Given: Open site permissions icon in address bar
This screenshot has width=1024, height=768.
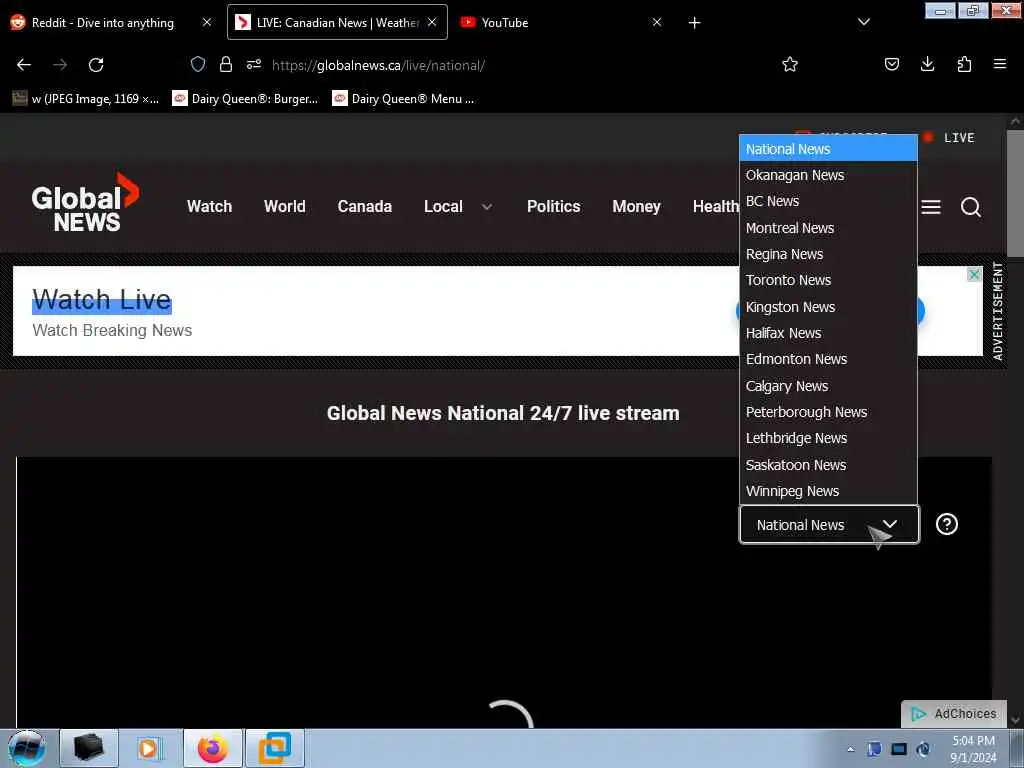Looking at the screenshot, I should 254,64.
